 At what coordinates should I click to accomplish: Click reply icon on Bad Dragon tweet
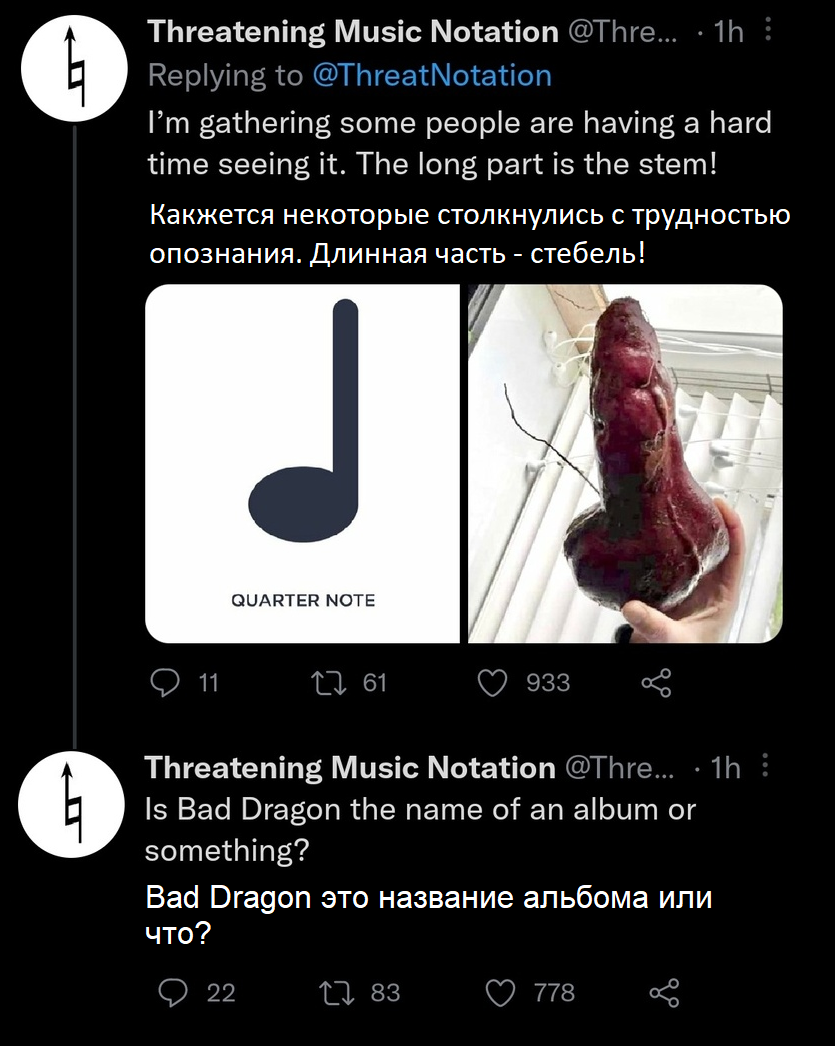coord(173,992)
